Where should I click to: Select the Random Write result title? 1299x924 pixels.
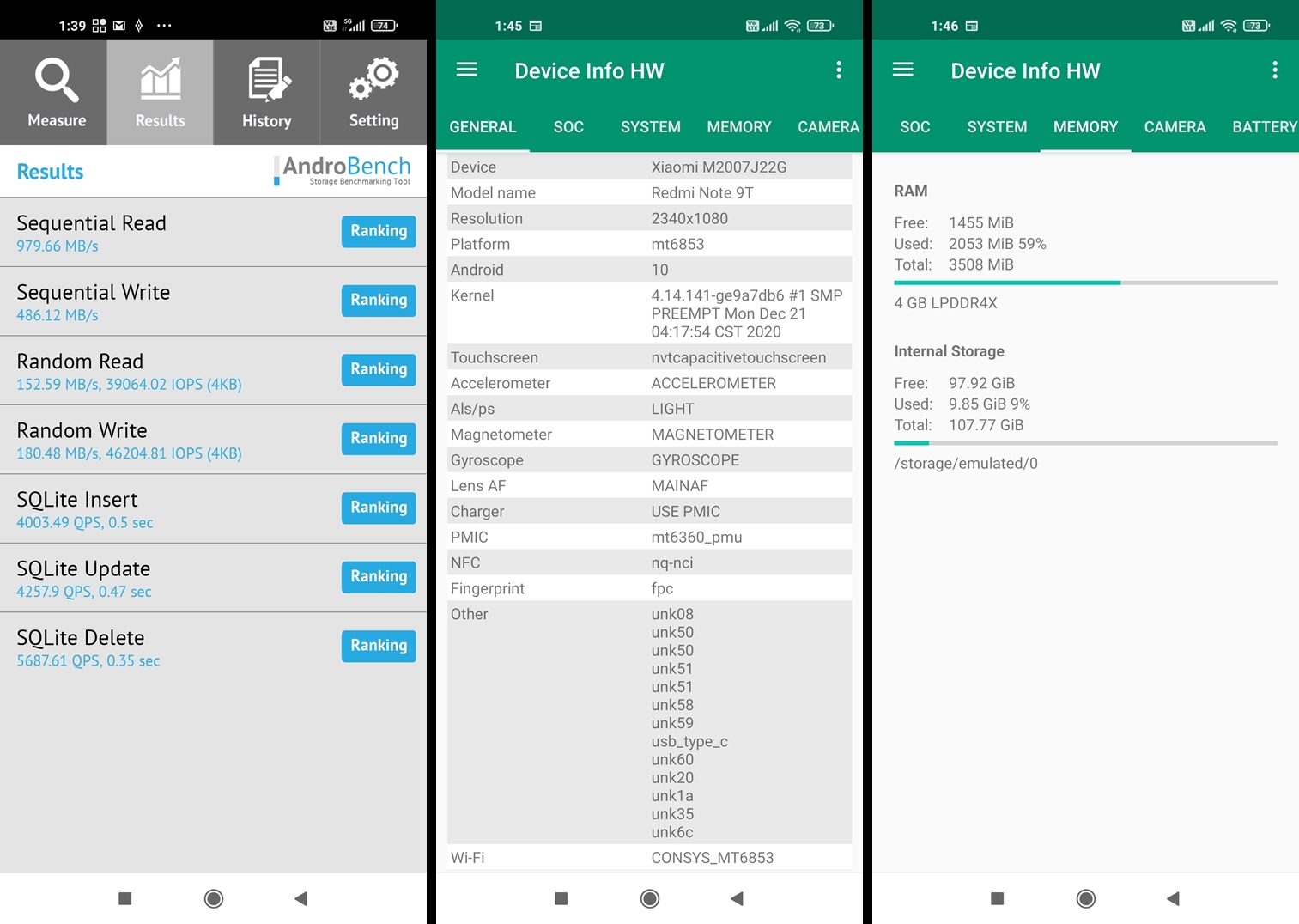[82, 430]
